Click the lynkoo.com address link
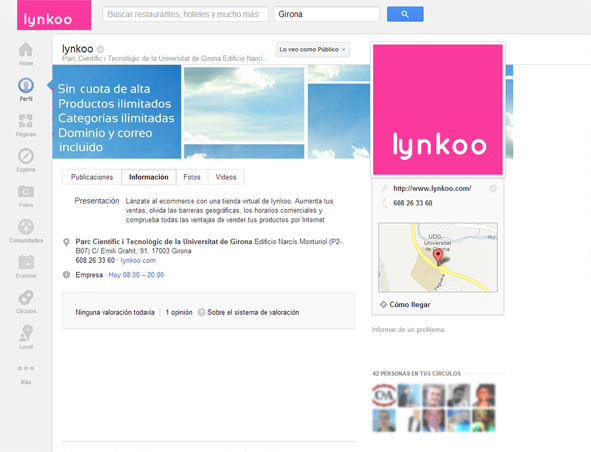Viewport: 591px width, 452px height. tap(138, 260)
